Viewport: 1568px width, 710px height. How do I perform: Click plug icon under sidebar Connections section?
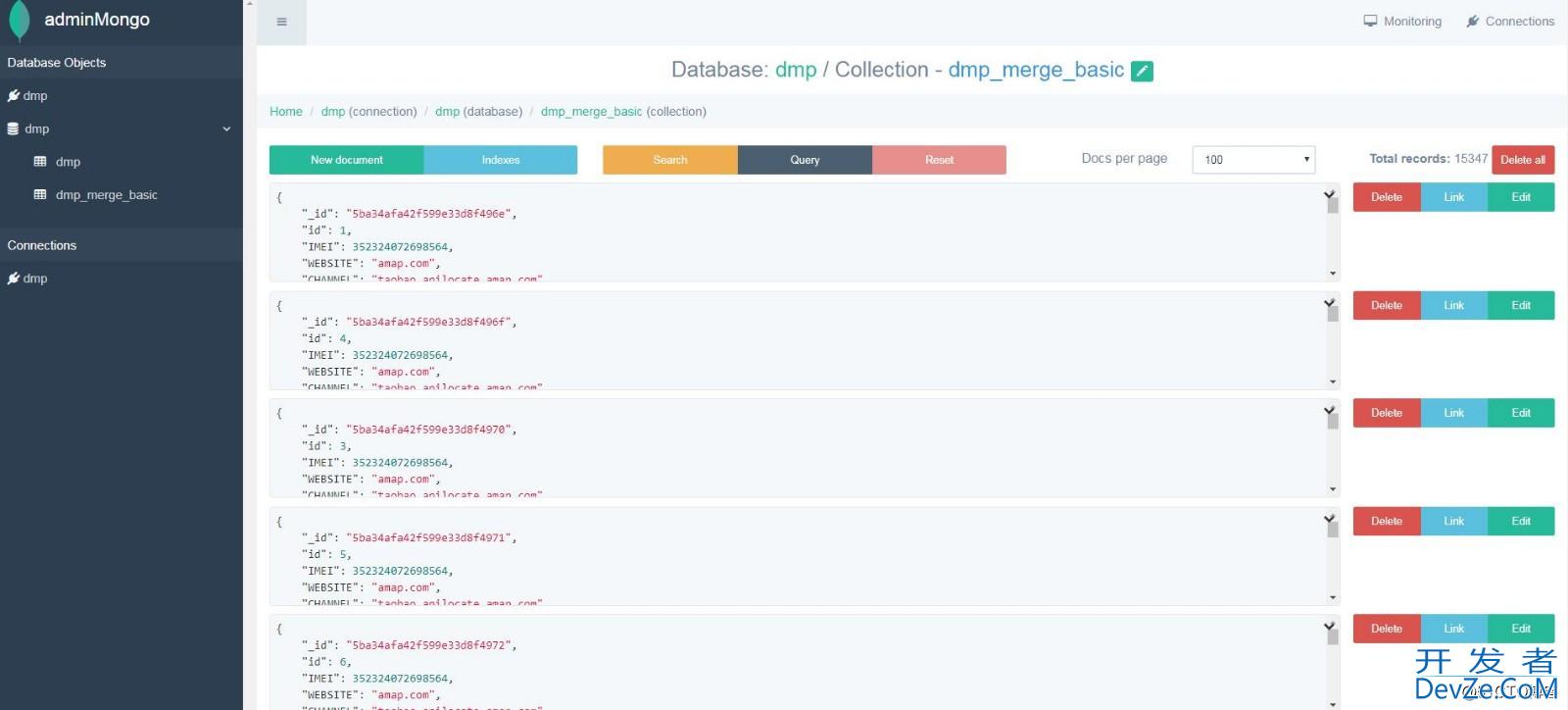(x=14, y=278)
